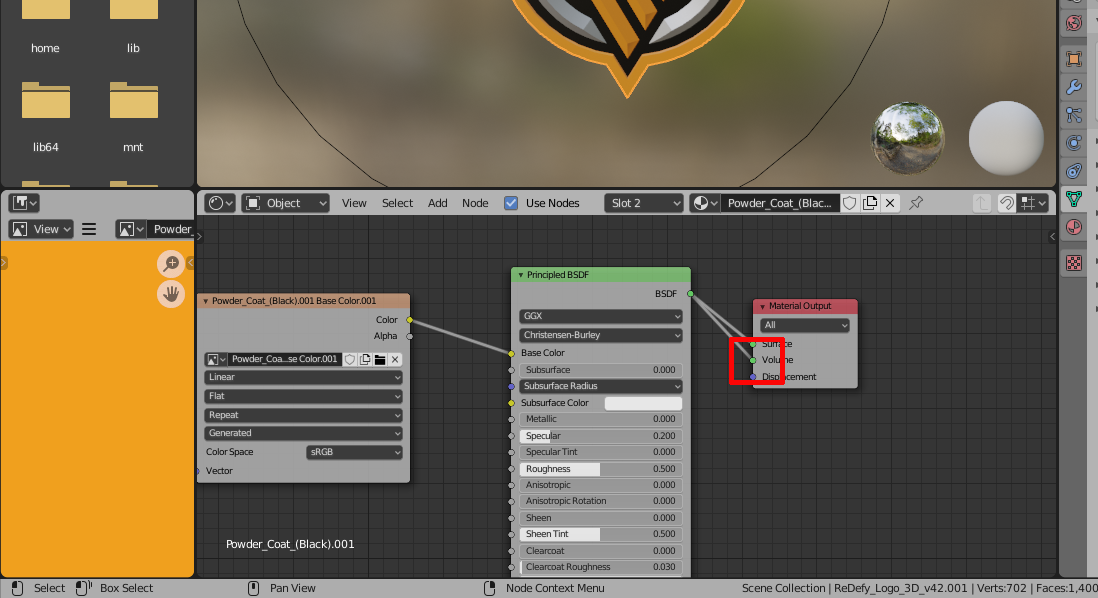Open the Linear interpolation dropdown

coord(303,377)
